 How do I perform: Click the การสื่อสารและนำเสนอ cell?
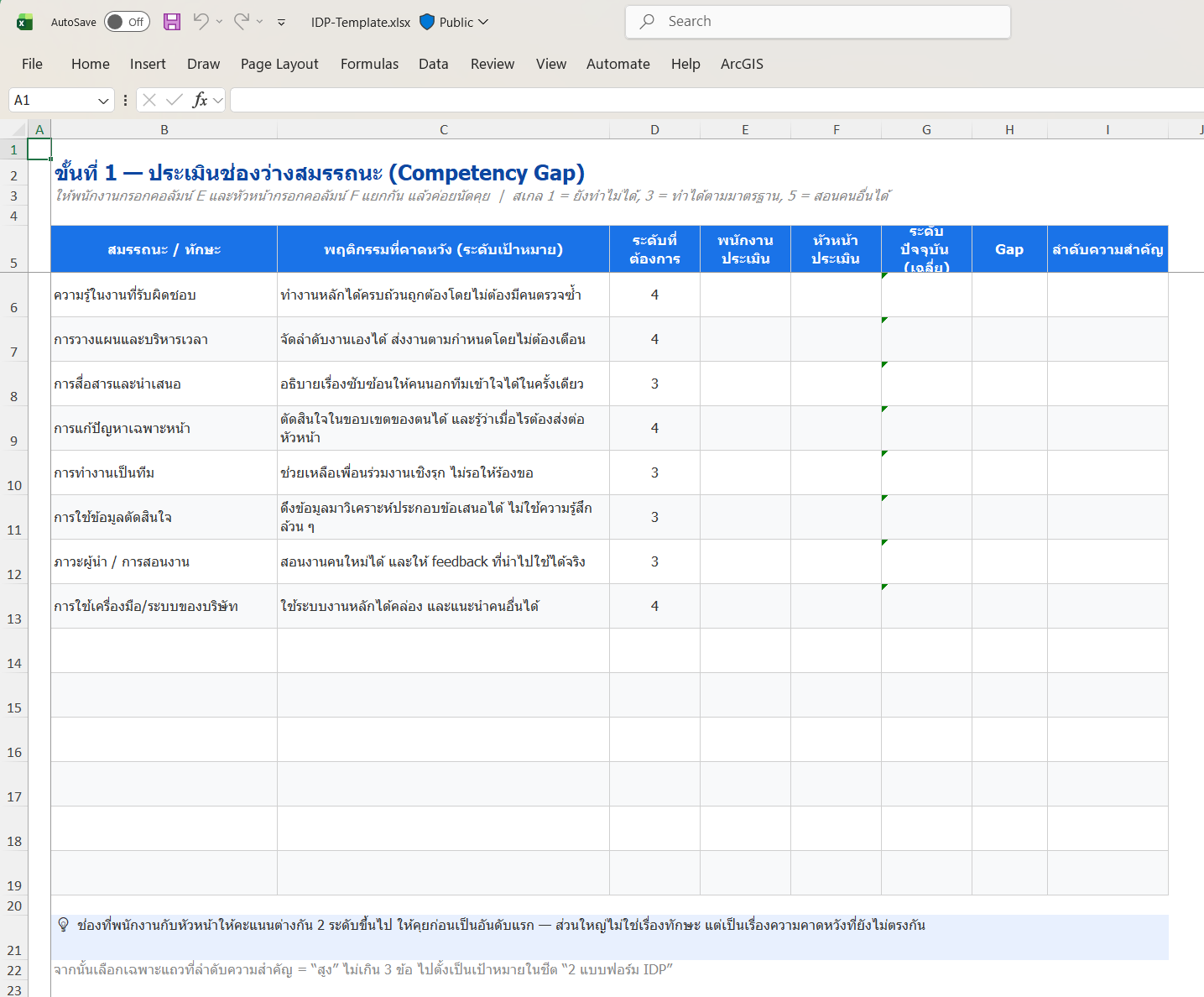point(164,384)
